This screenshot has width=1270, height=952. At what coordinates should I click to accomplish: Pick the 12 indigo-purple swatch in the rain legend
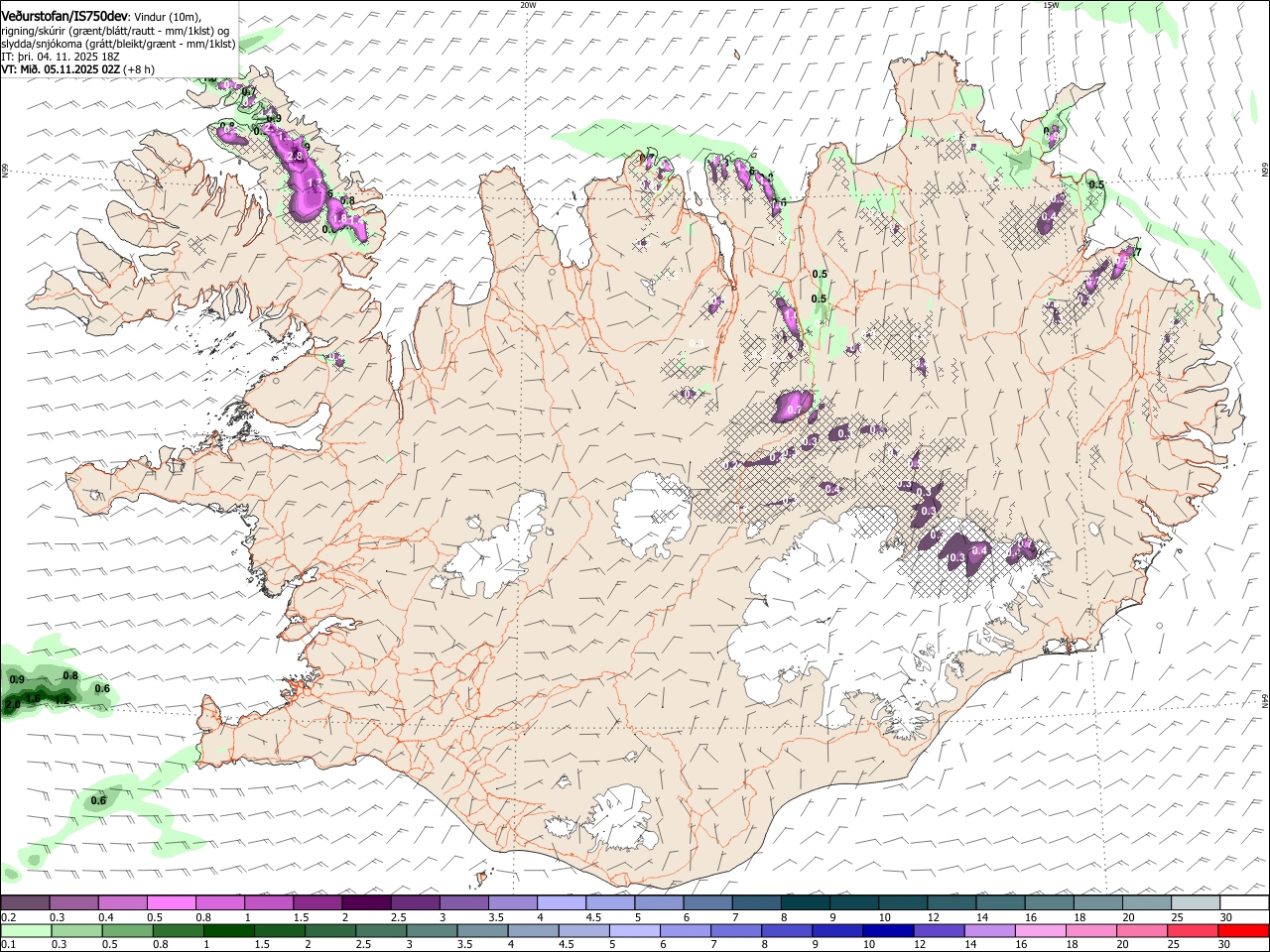click(x=939, y=931)
